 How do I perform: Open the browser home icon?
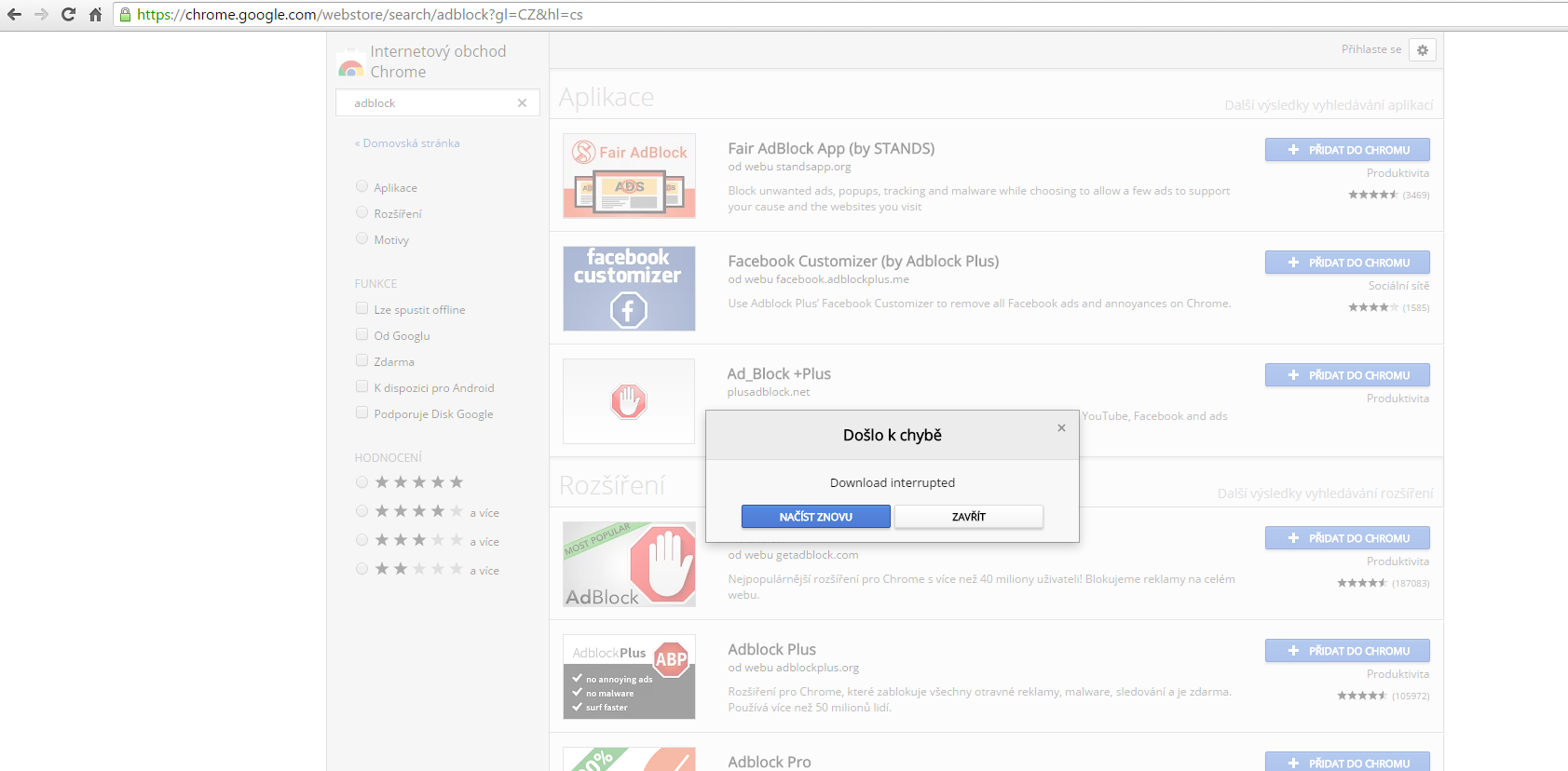coord(95,14)
